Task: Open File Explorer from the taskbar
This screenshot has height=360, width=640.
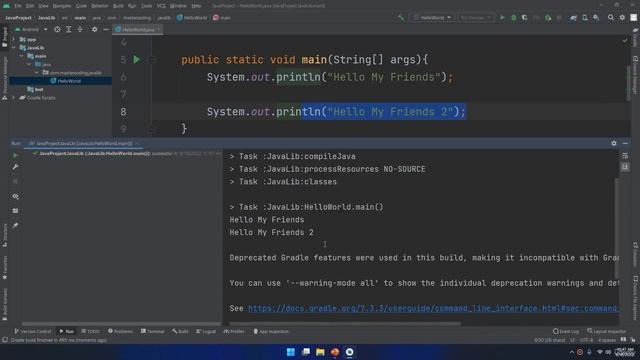Action: click(x=320, y=352)
